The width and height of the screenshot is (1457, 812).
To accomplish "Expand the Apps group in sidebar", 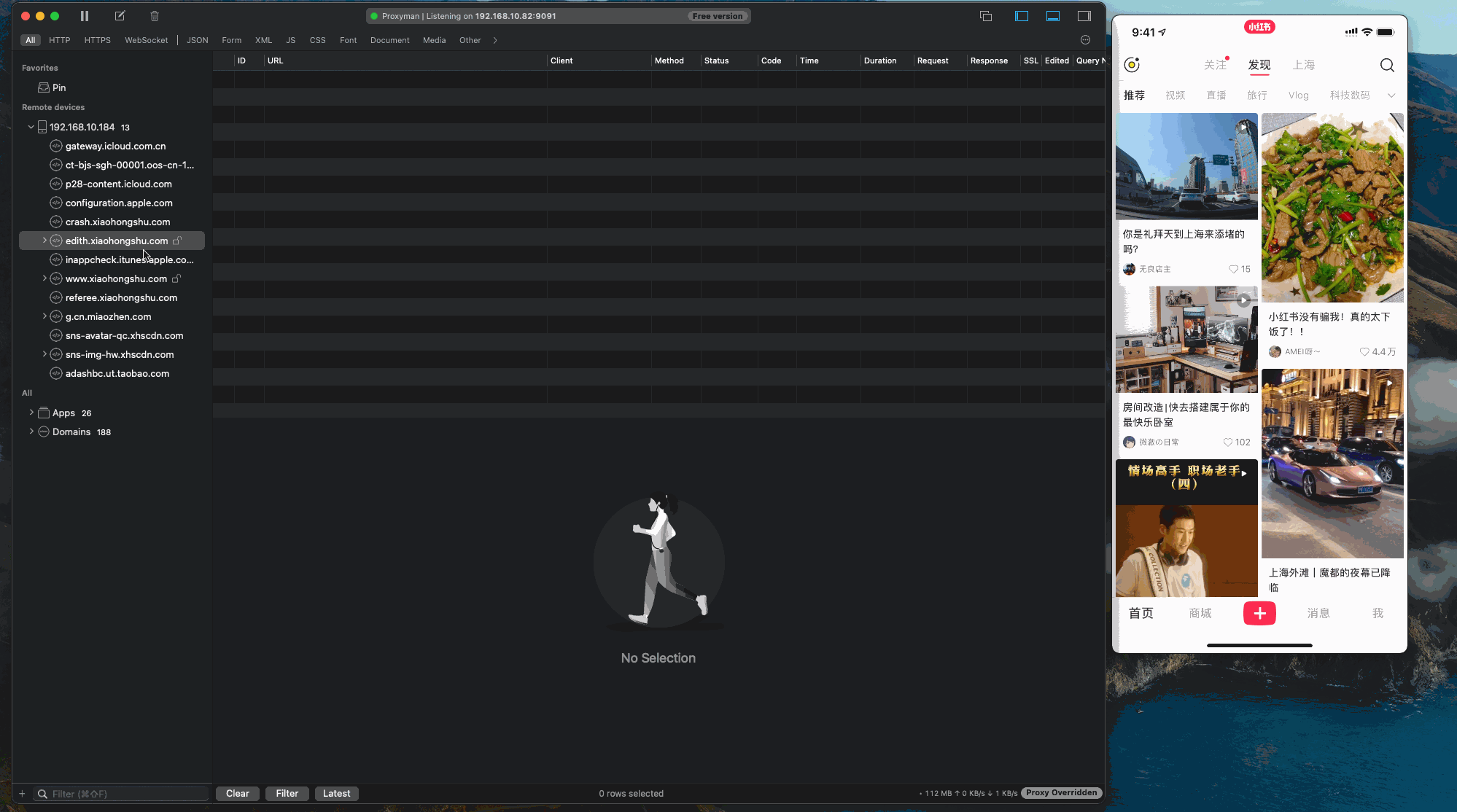I will [31, 413].
